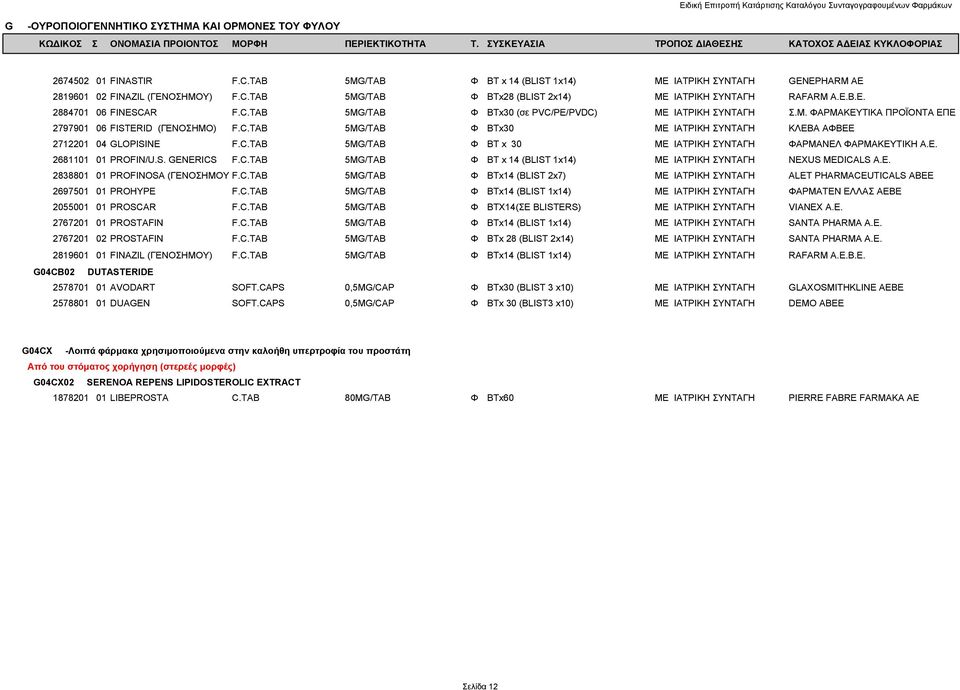This screenshot has height=690, width=960.
Task: Click the ΠΕΡΙΕΚΤΙΚΟΤΗΤΑ column header
Action: click(385, 44)
